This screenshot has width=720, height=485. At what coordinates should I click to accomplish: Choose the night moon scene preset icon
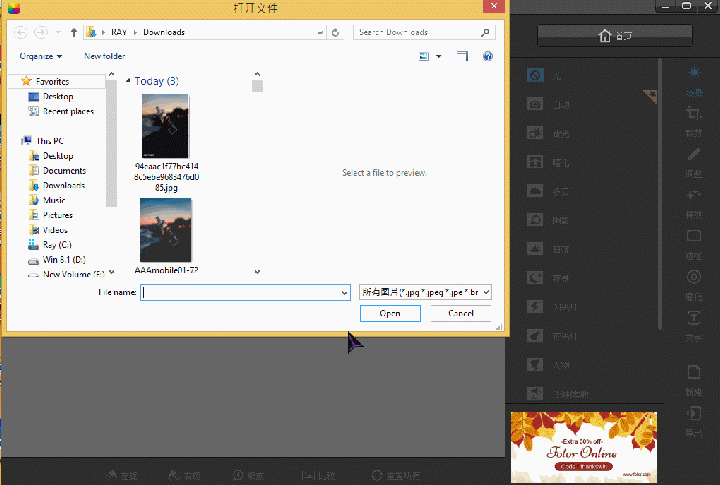535,278
